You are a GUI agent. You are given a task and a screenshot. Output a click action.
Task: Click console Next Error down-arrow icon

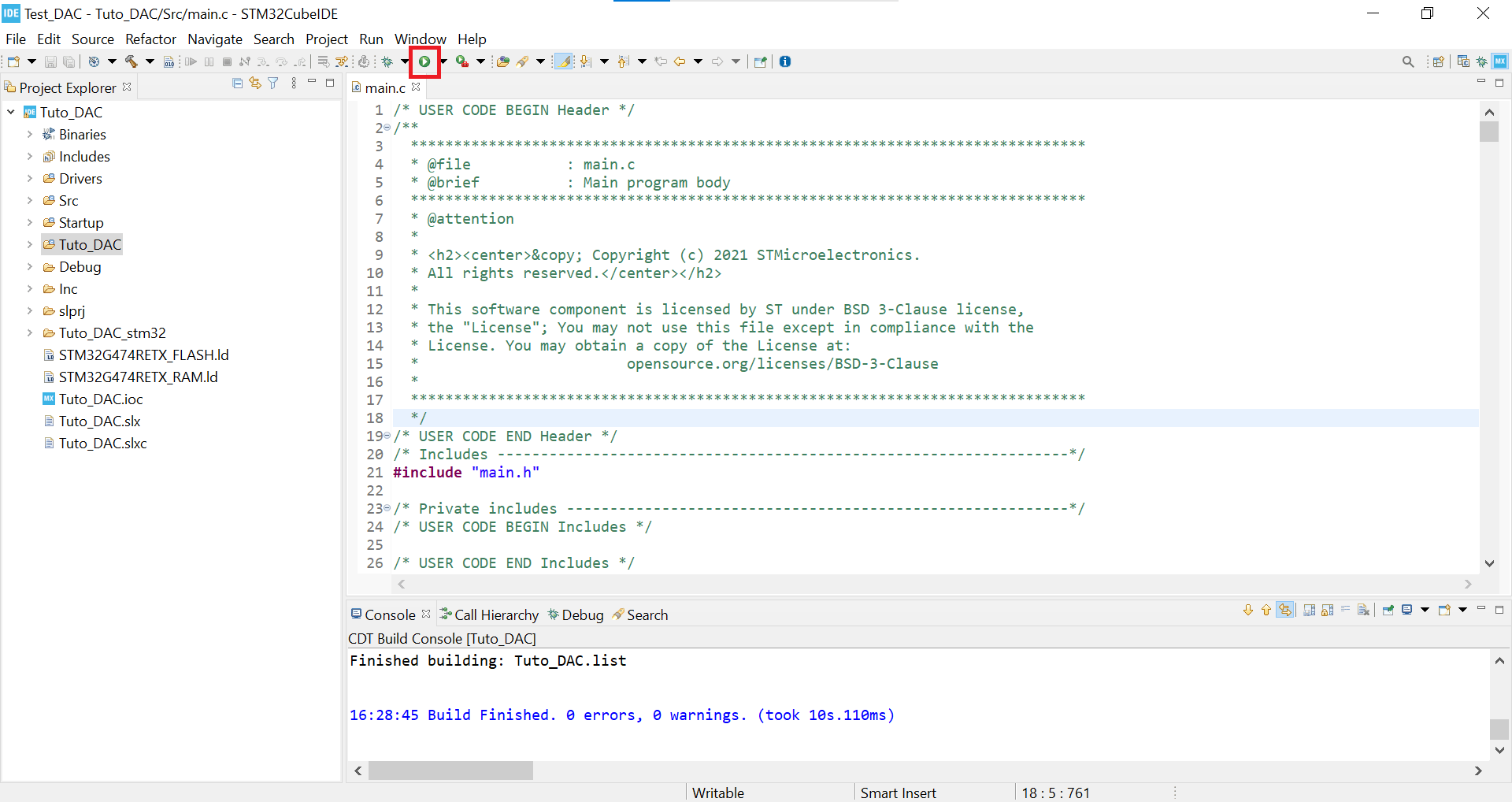(1248, 610)
